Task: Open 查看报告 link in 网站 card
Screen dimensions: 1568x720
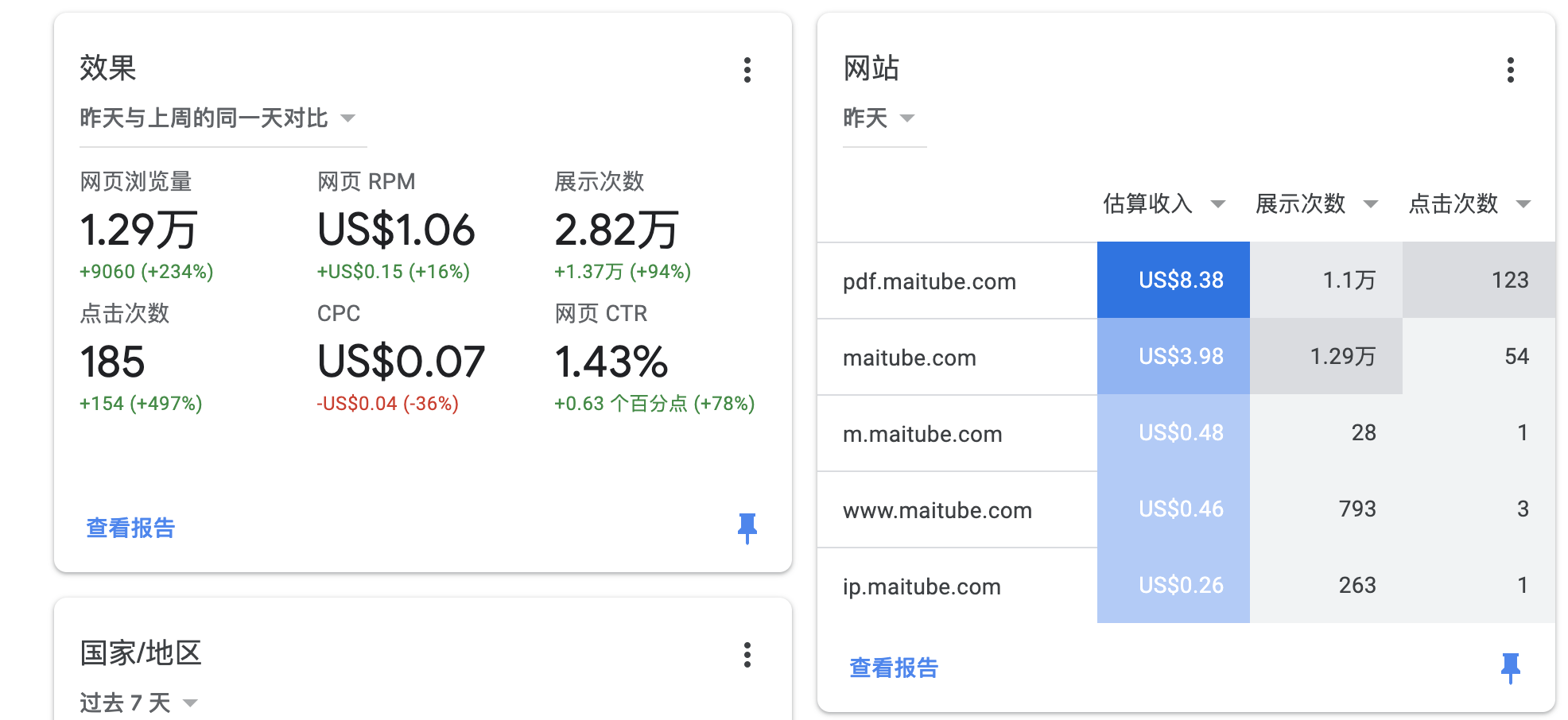Action: coord(894,668)
